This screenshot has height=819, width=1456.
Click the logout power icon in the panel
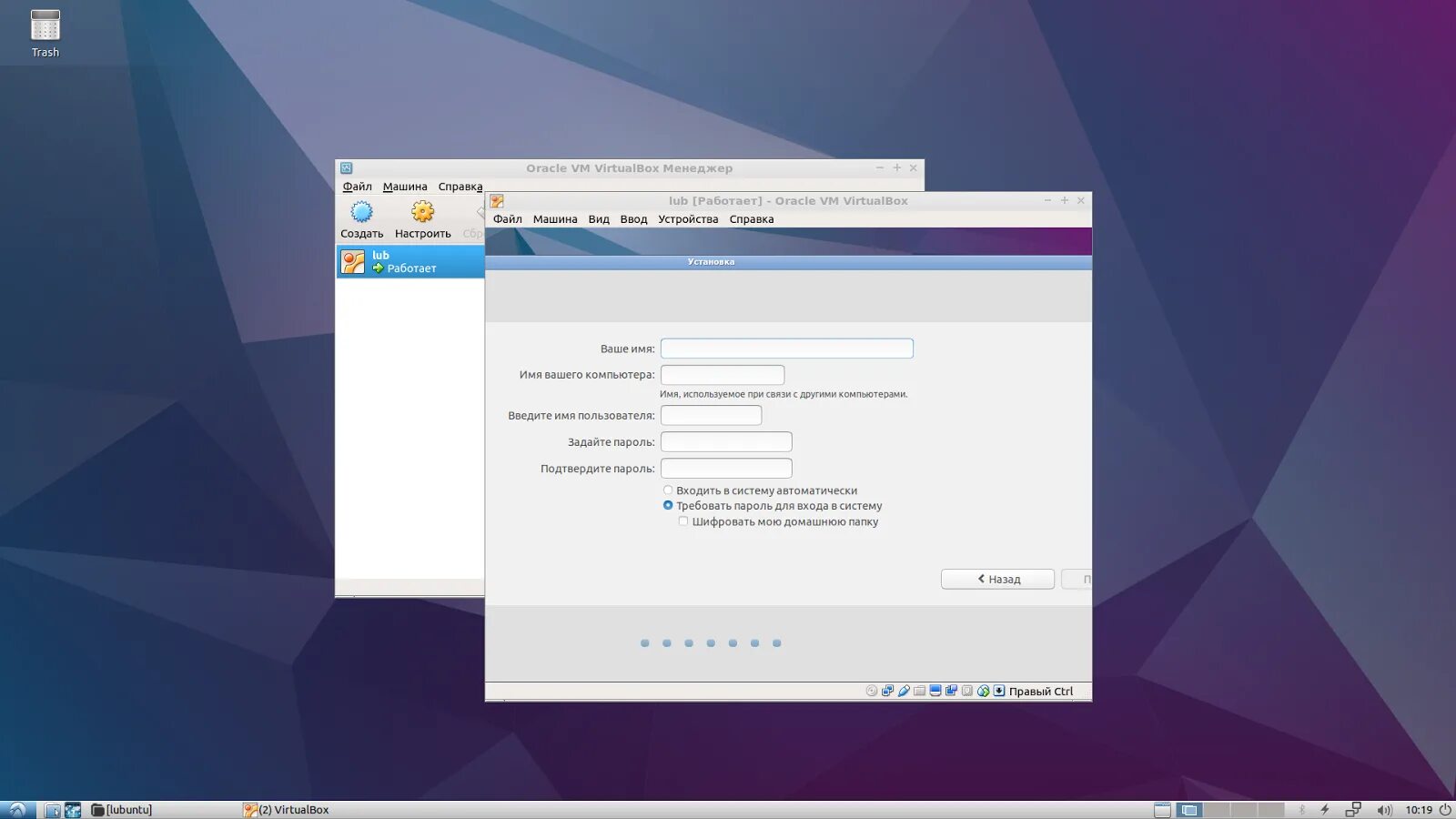(x=1445, y=810)
